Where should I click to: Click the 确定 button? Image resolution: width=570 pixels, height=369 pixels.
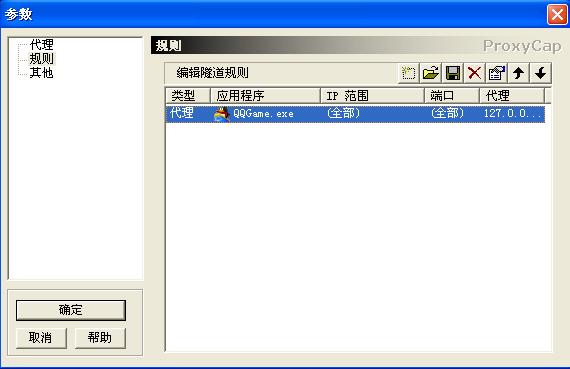(71, 310)
